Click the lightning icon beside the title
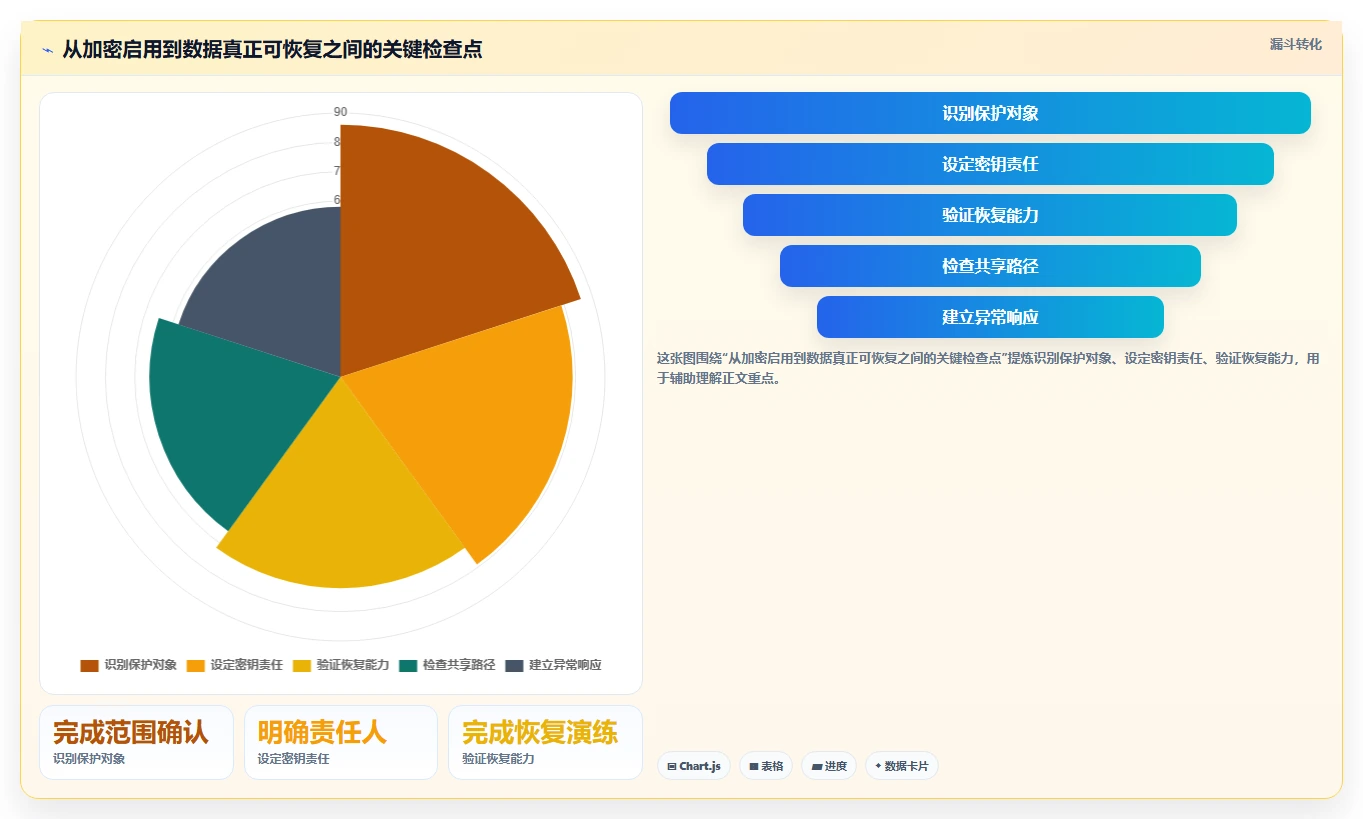 tap(48, 50)
